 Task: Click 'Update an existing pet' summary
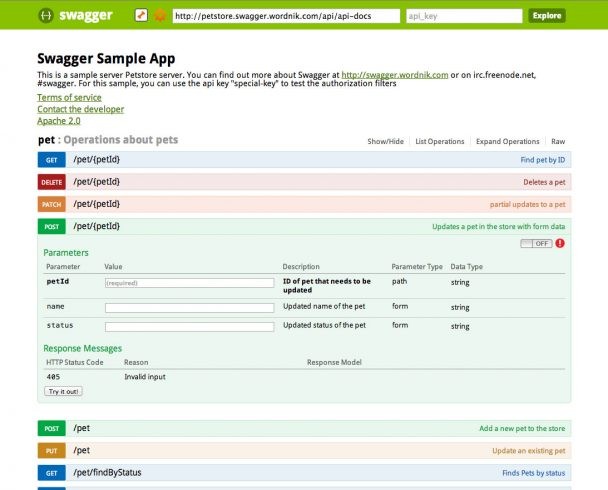[529, 450]
